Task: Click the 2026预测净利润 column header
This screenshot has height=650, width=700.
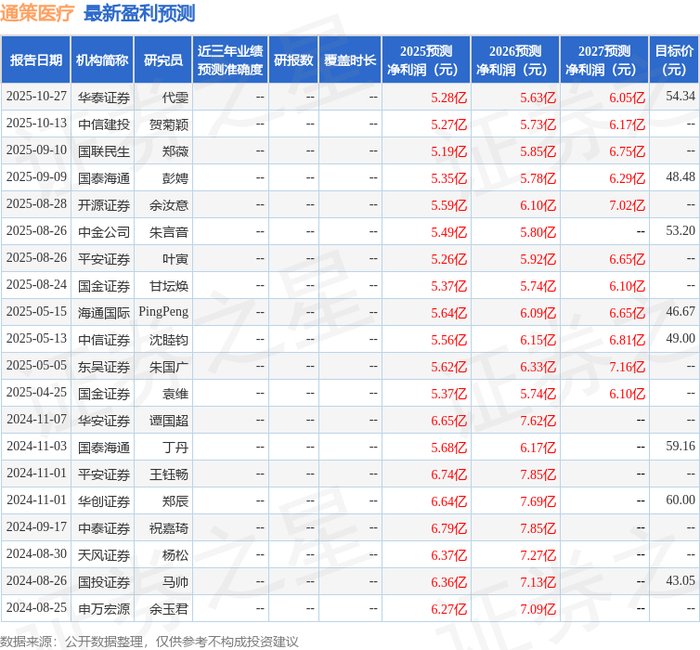Action: (515, 60)
